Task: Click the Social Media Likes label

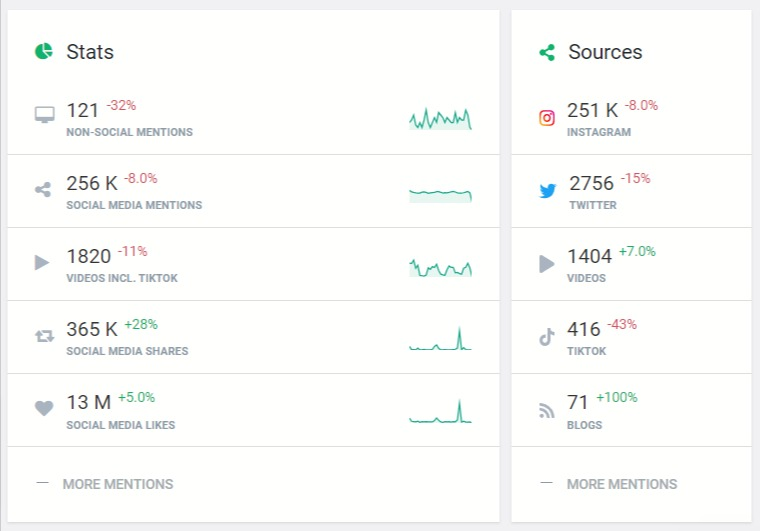Action: click(121, 425)
